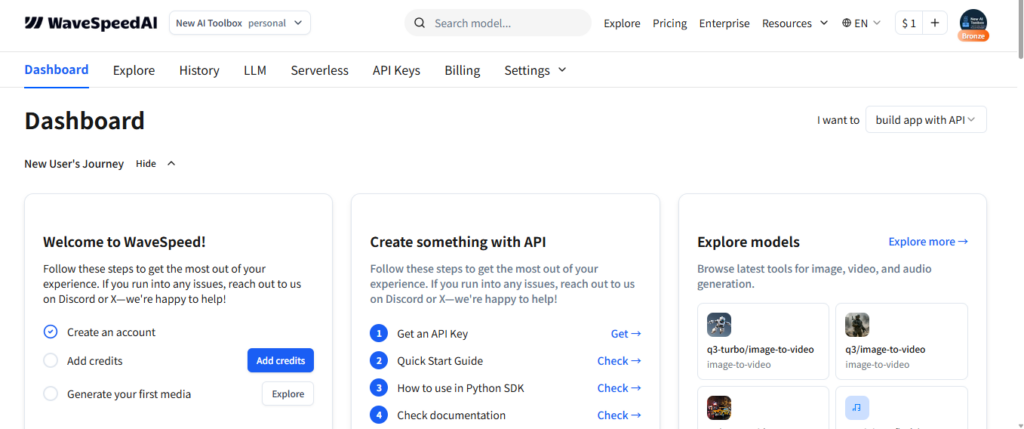Click the plus icon beside the $1 balance

[x=935, y=23]
